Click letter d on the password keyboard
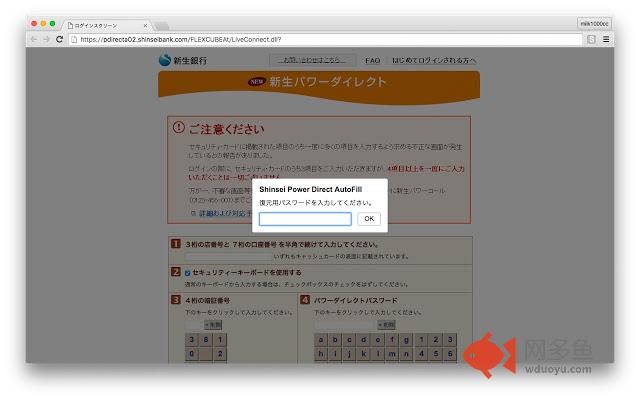640x400 pixels. tap(364, 340)
